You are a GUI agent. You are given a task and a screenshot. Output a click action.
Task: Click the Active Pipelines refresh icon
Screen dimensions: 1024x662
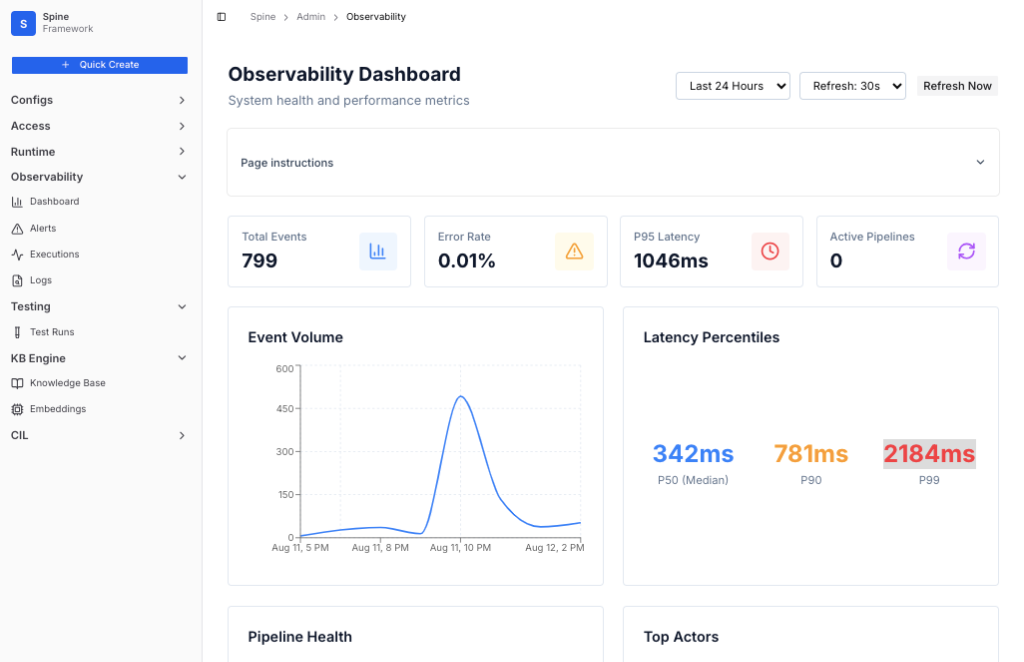967,251
